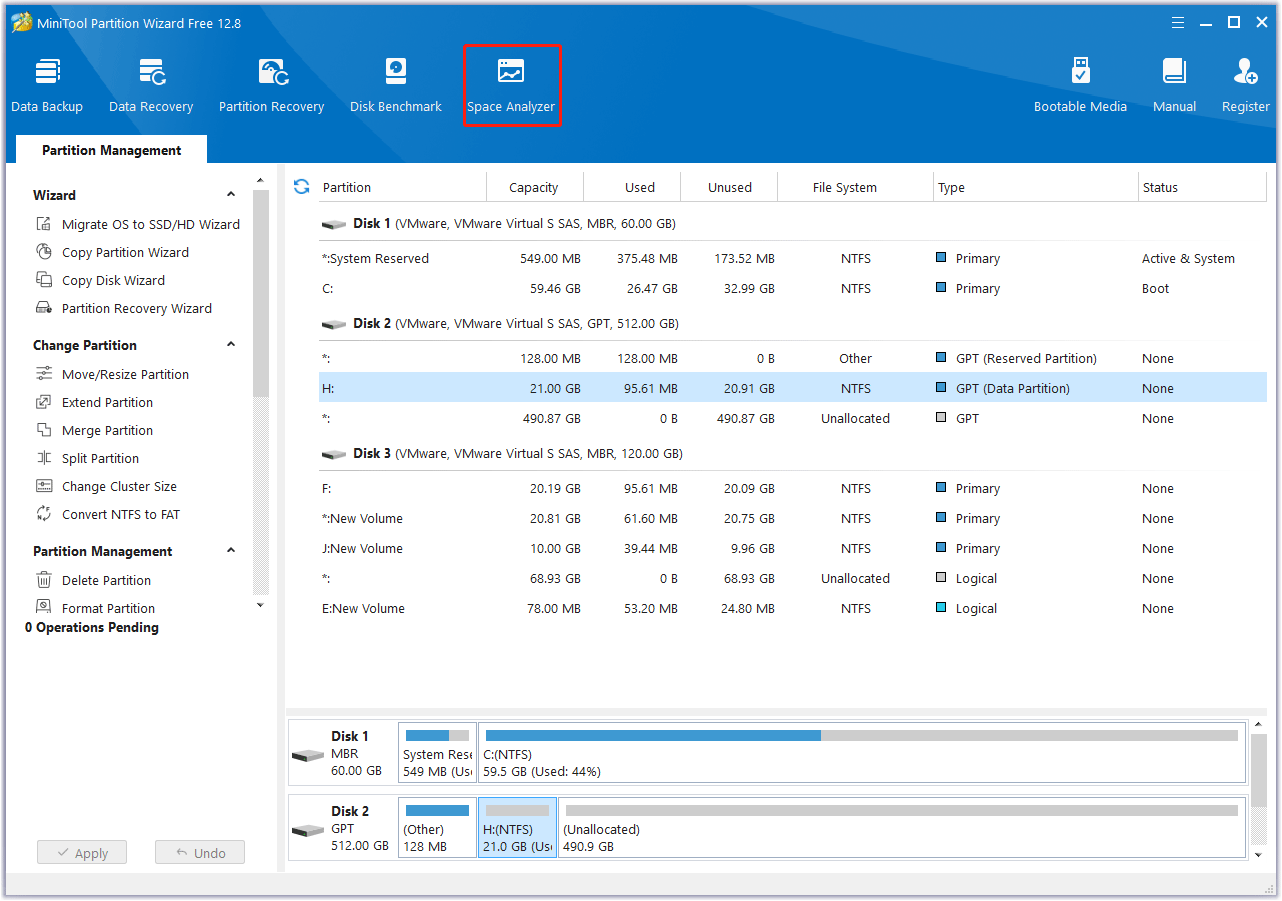
Task: Select the Disk 3 header row
Action: (793, 453)
